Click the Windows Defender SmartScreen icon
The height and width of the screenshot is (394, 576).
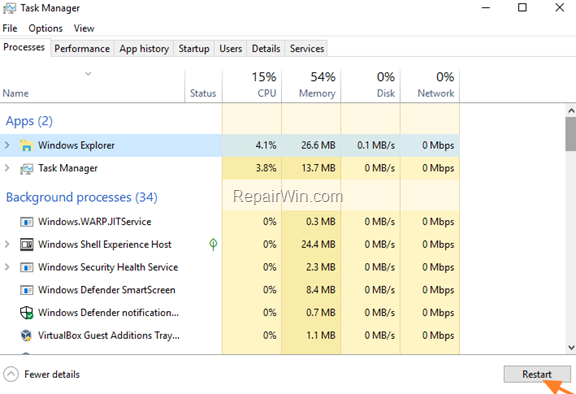[26, 290]
